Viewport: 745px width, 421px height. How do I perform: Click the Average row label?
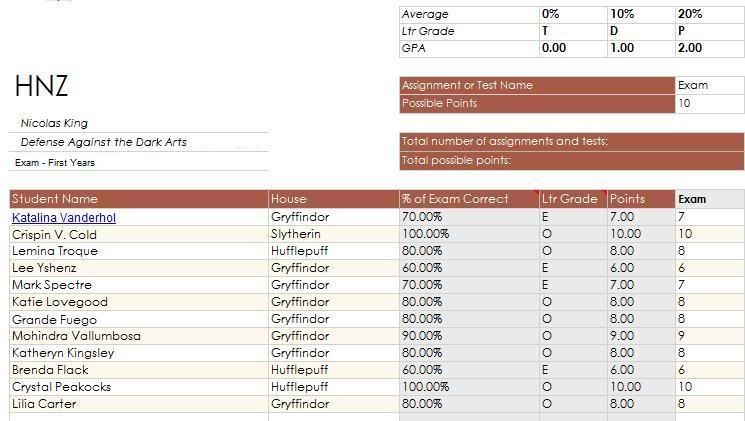[469, 14]
